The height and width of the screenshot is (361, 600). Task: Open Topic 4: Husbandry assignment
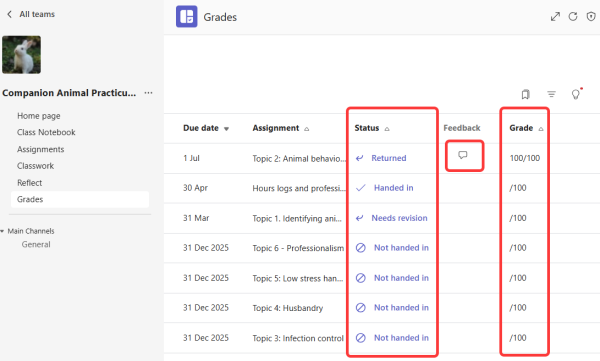(x=288, y=308)
